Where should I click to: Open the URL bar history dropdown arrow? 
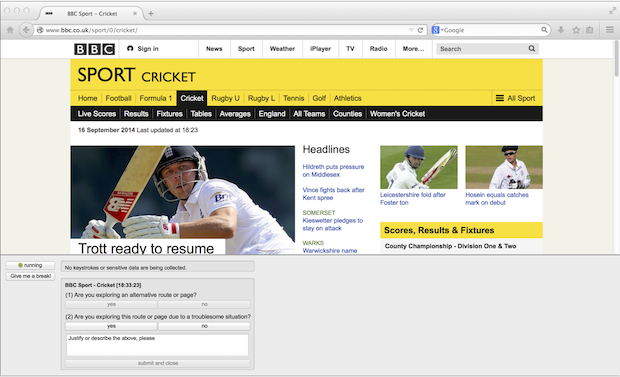click(x=411, y=30)
